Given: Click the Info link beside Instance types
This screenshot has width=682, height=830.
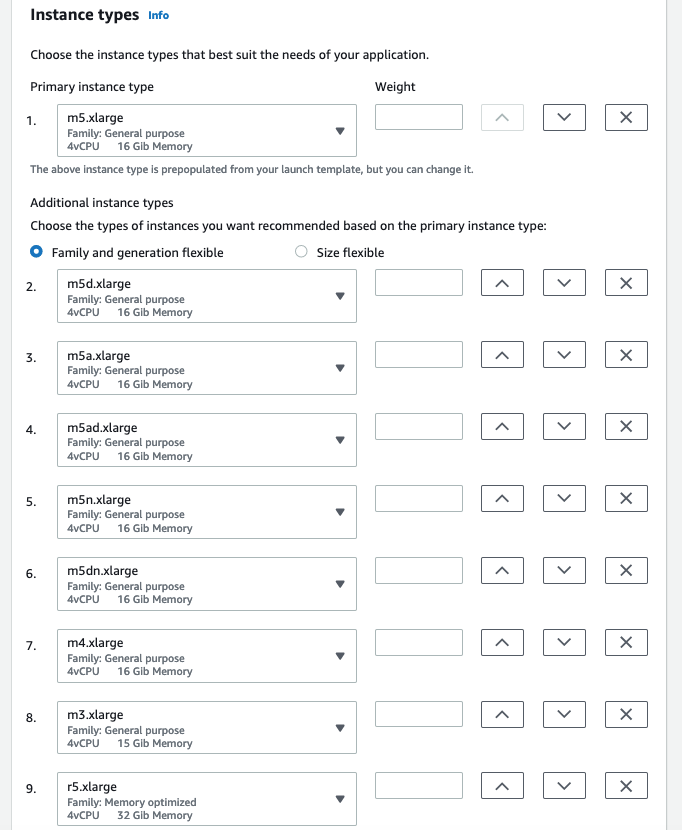Looking at the screenshot, I should tap(158, 15).
